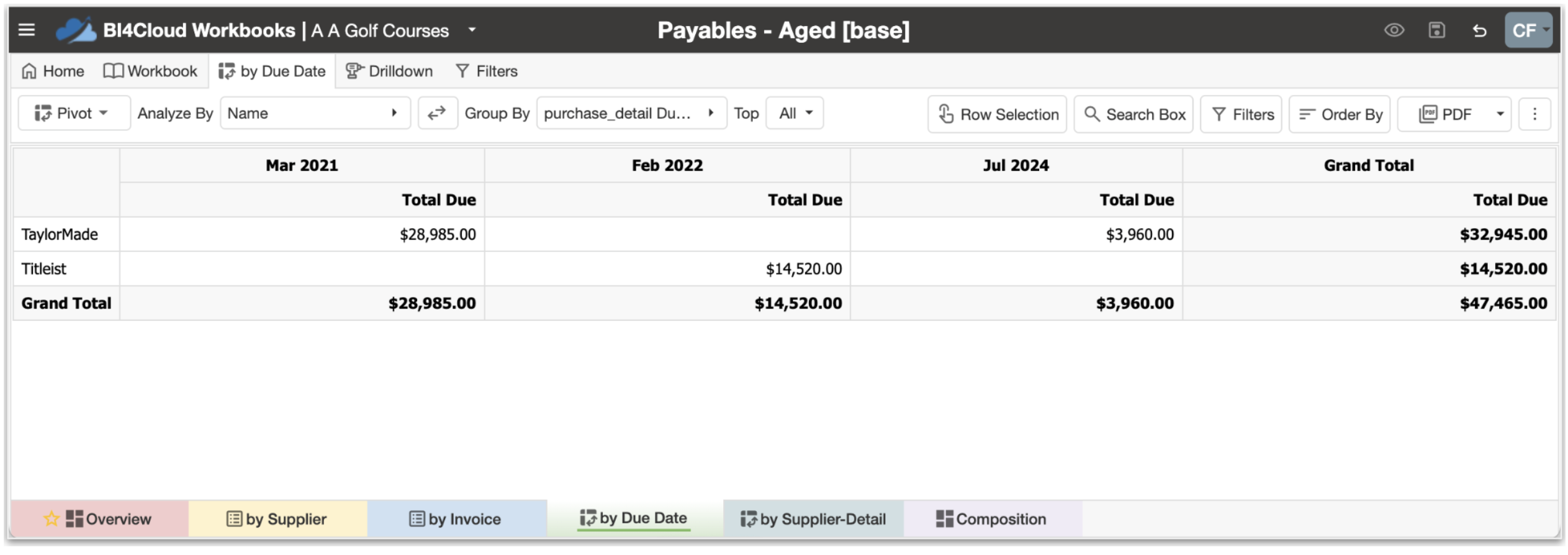Click the undo arrow icon
The height and width of the screenshot is (555, 1568).
click(x=1480, y=30)
